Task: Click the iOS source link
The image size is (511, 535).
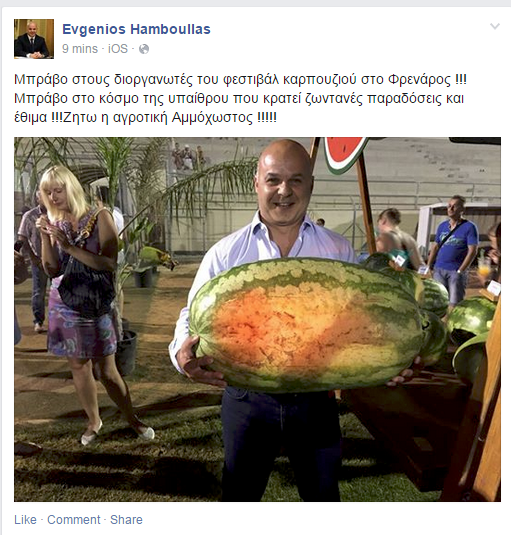Action: point(118,49)
